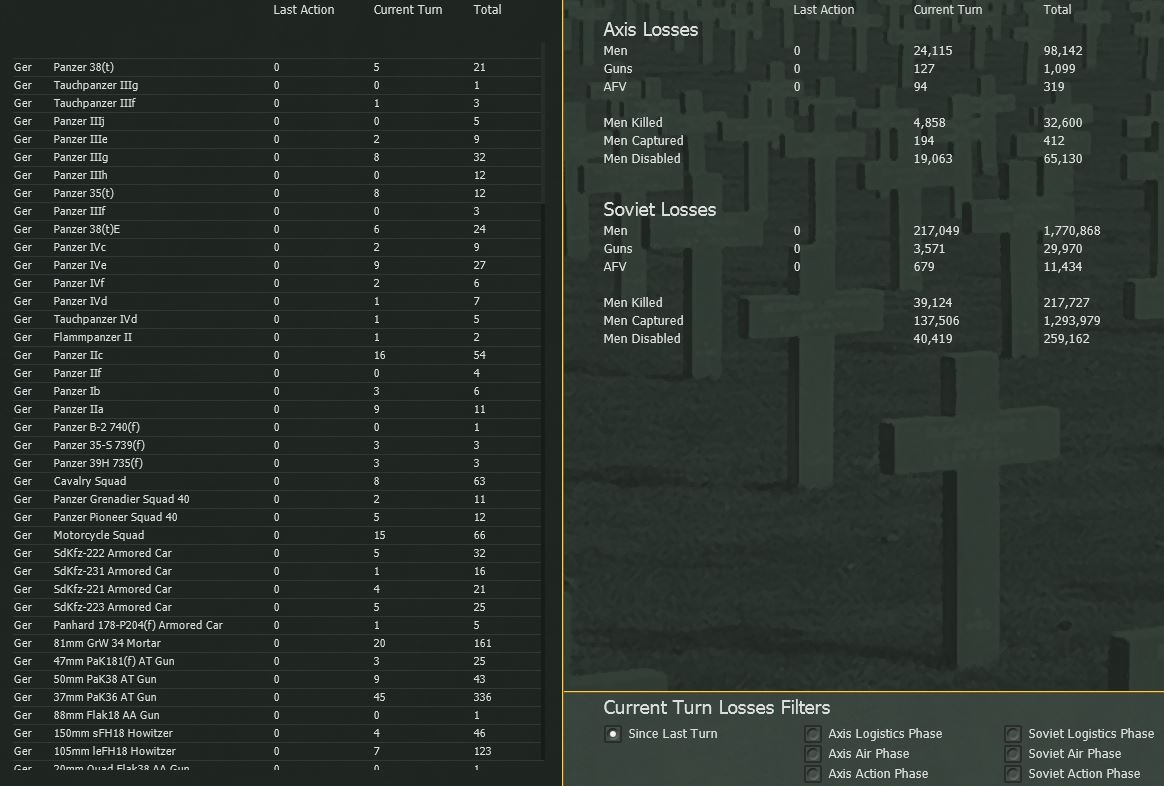The image size is (1164, 786).
Task: Click Soviet total men value 1,770,868
Action: click(x=1071, y=231)
